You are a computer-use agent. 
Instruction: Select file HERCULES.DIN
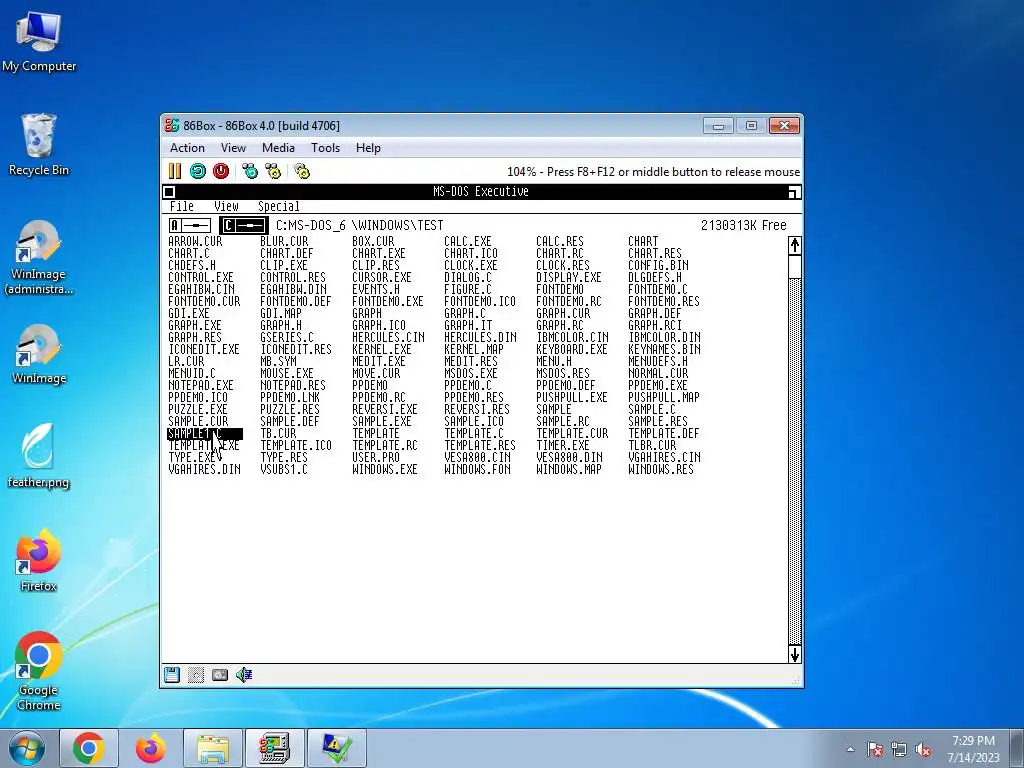480,338
